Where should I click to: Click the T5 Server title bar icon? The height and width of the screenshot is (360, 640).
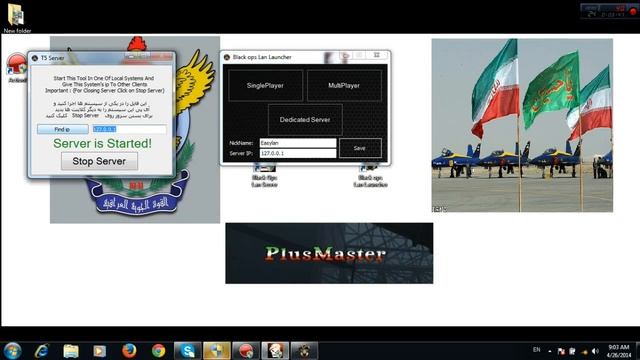click(x=35, y=58)
